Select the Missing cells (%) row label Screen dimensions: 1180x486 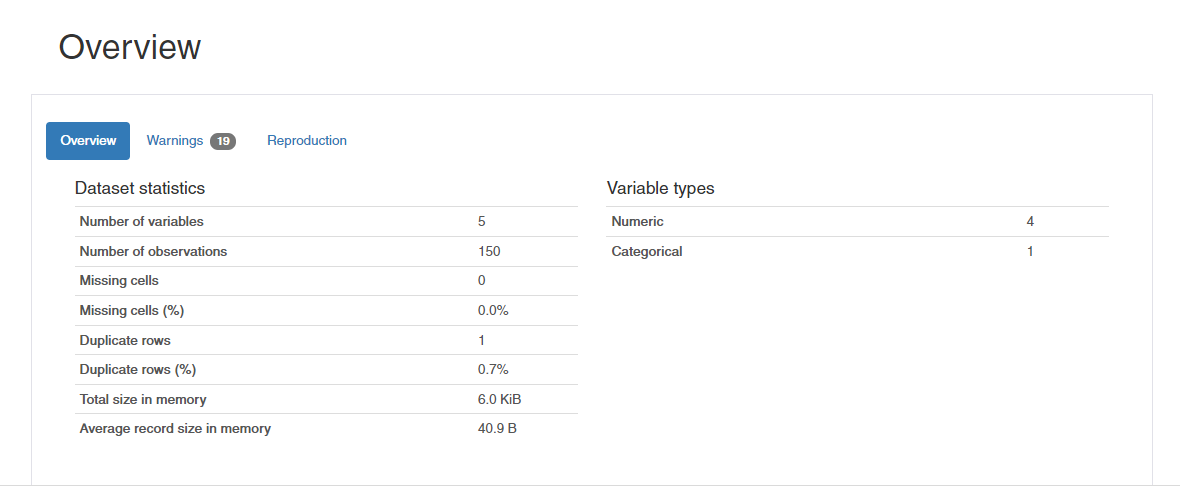(x=132, y=310)
